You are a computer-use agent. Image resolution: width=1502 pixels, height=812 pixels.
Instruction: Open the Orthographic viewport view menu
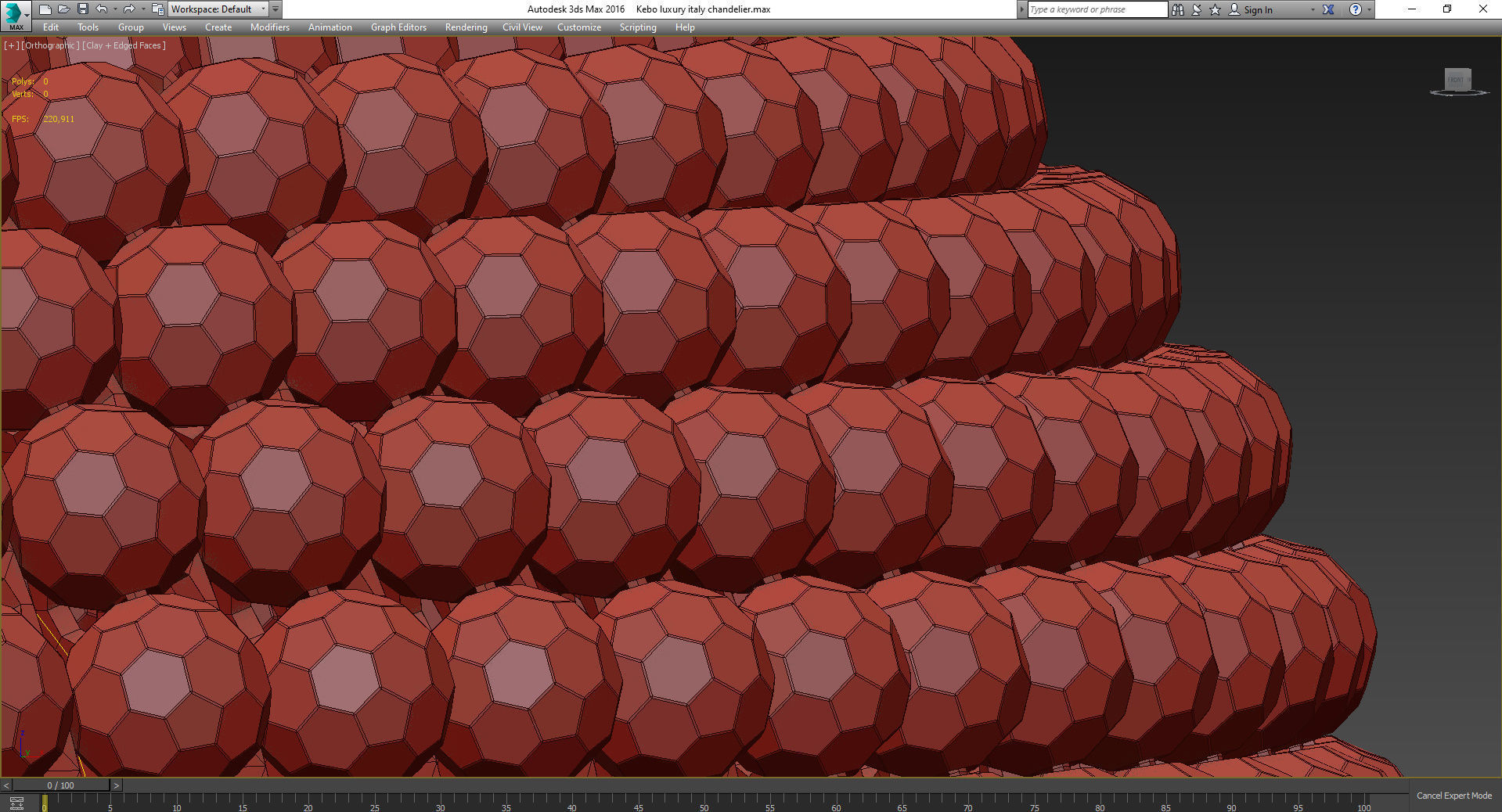pos(51,45)
